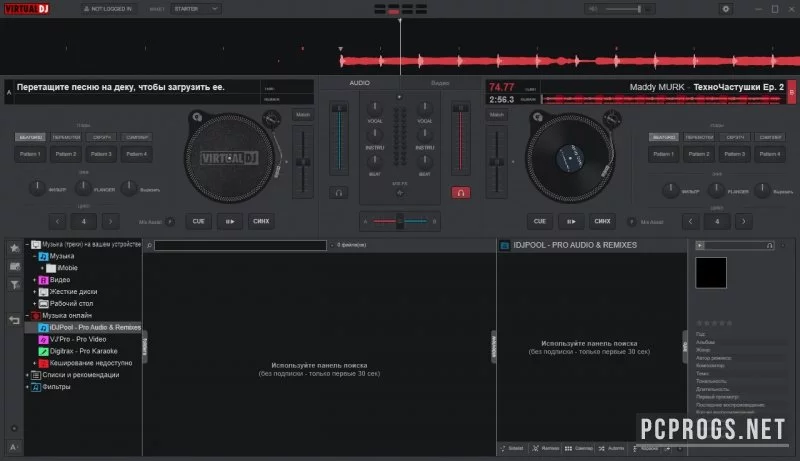The image size is (800, 461).
Task: Select third pad mode tab on left deck
Action: coord(102,137)
